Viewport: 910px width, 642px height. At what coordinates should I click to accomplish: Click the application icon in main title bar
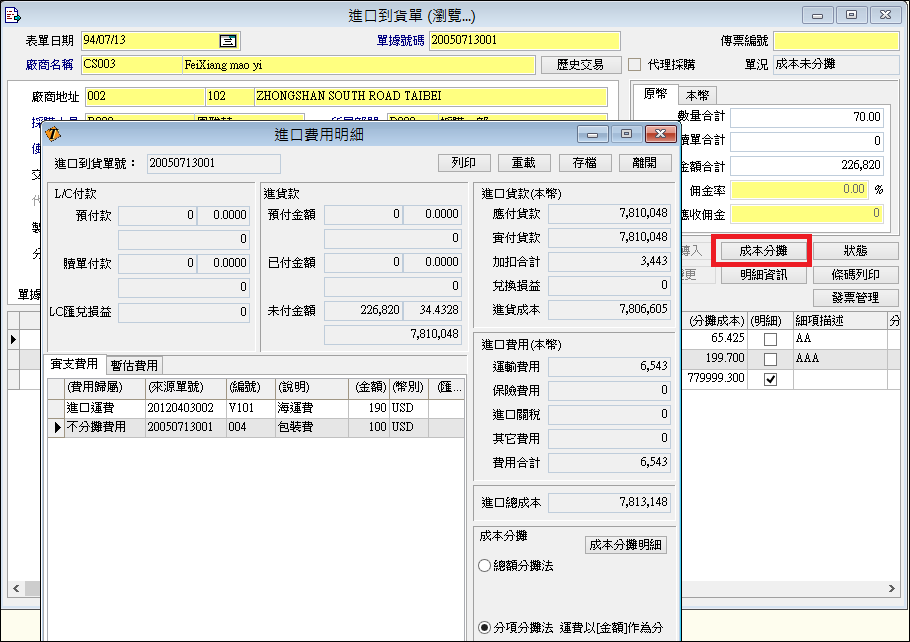[13, 14]
